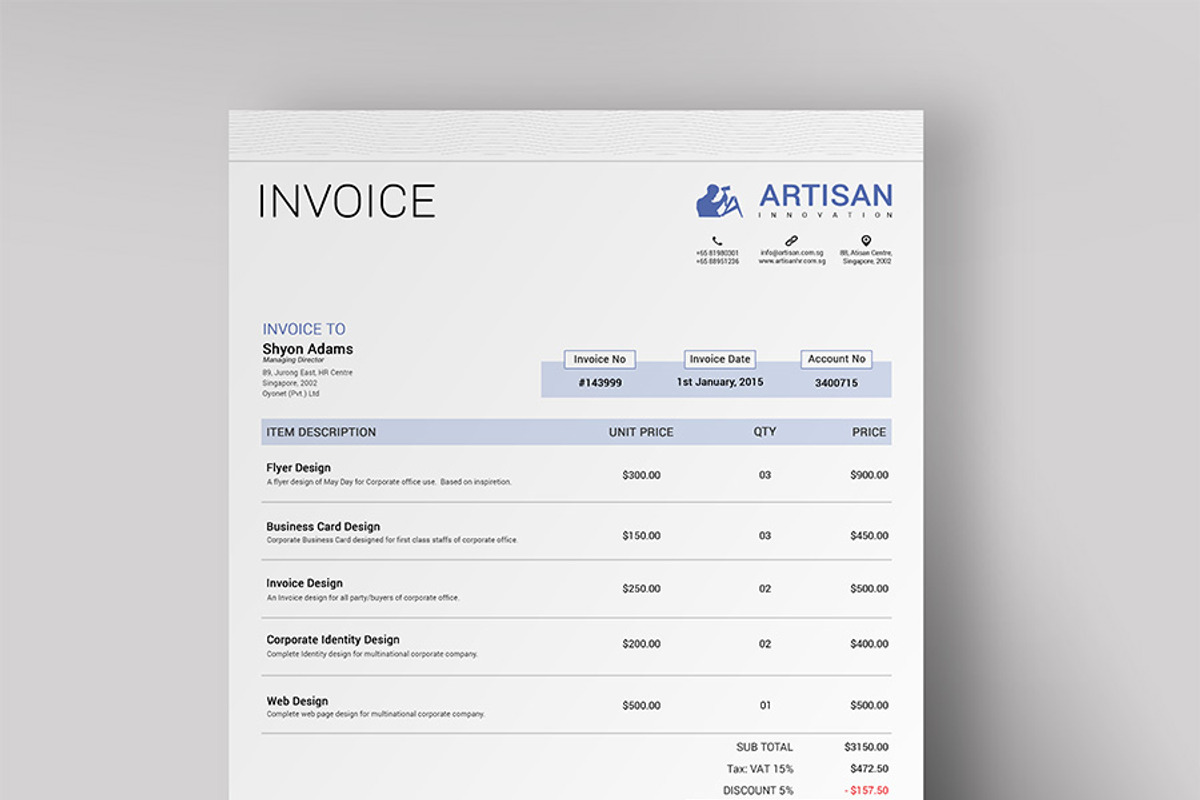Click the invoice number #143999
Viewport: 1200px width, 800px height.
click(x=600, y=383)
